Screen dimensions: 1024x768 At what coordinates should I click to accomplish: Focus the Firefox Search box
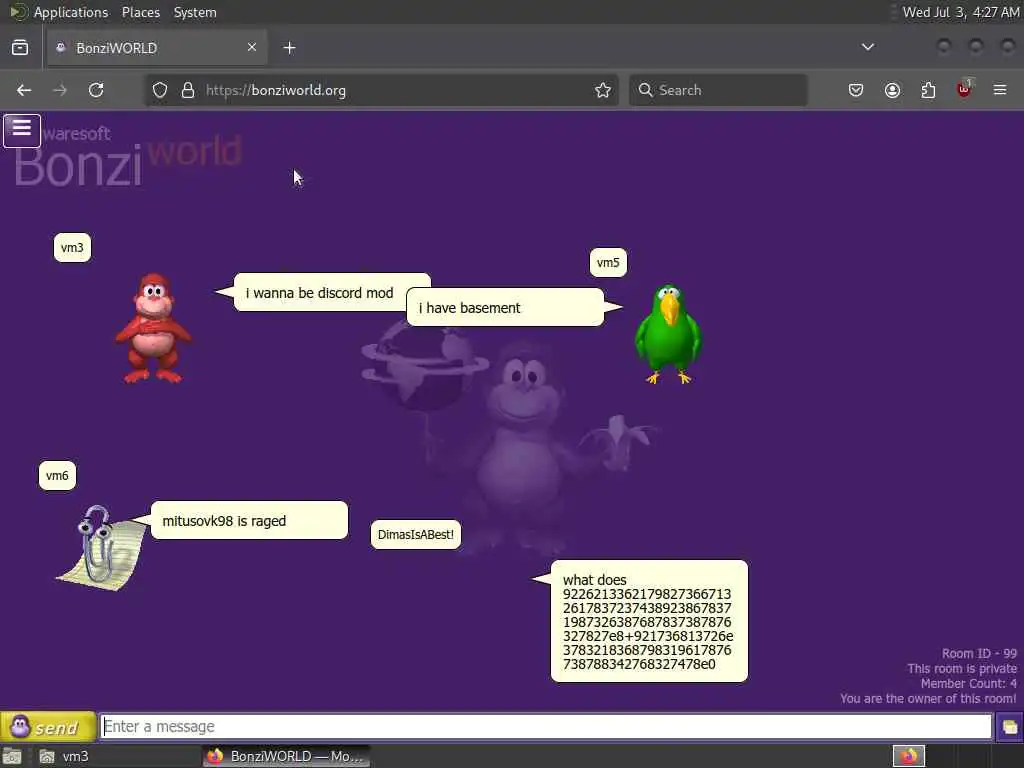[x=718, y=90]
